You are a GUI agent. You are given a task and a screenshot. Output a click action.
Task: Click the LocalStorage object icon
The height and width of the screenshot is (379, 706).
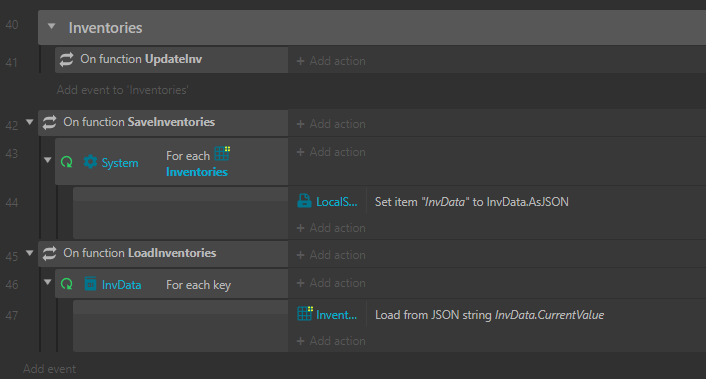pyautogui.click(x=304, y=201)
